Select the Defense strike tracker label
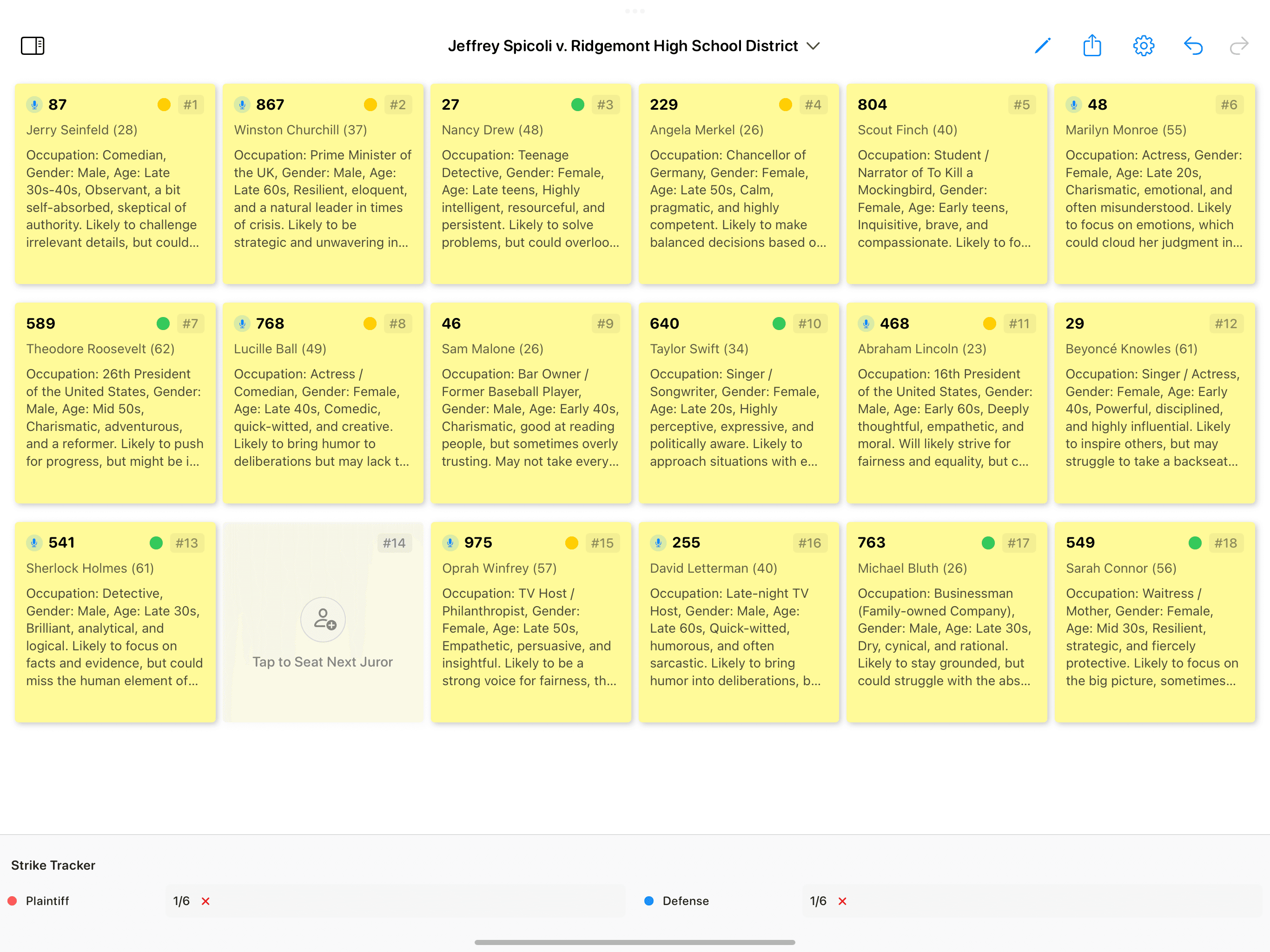 (x=686, y=901)
